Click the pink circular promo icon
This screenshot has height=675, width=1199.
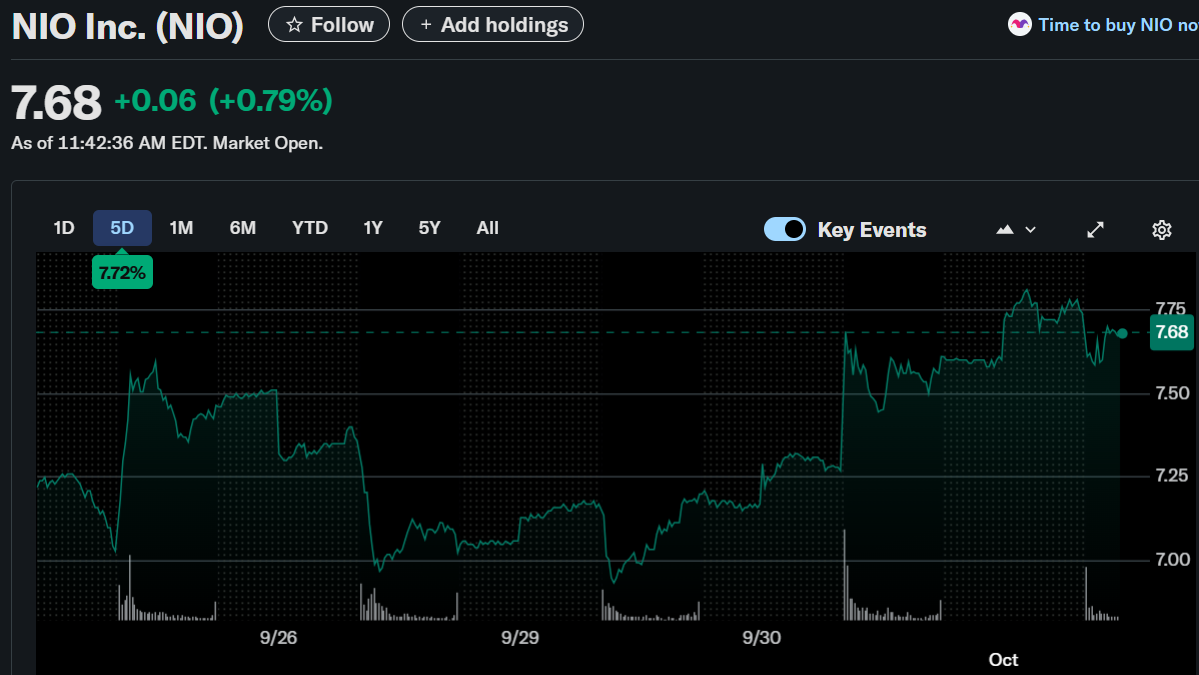pyautogui.click(x=1019, y=25)
